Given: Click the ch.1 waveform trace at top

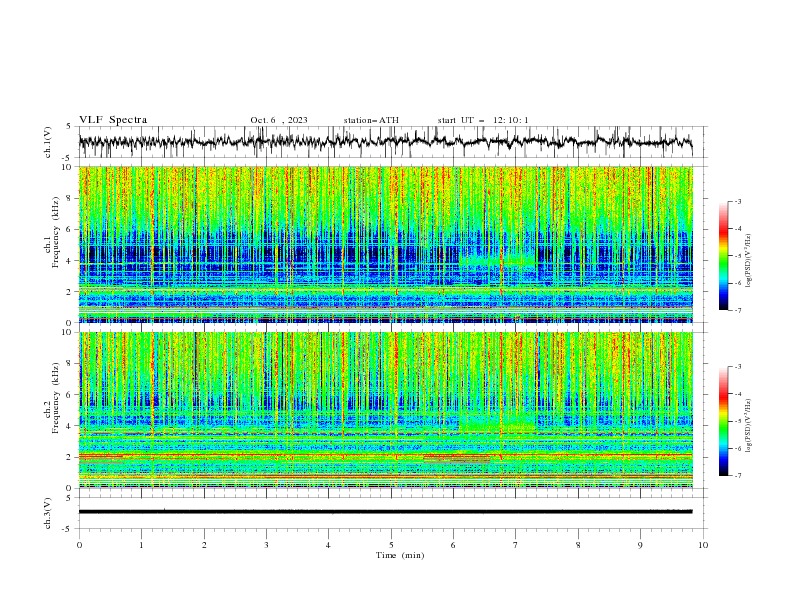Looking at the screenshot, I should (385, 141).
